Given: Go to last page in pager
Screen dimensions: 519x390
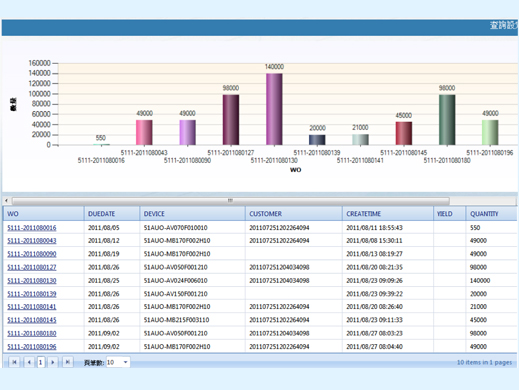Looking at the screenshot, I should click(67, 362).
